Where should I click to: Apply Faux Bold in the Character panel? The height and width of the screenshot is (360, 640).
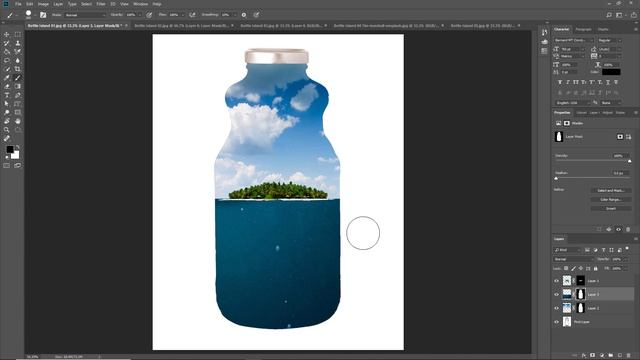(560, 82)
